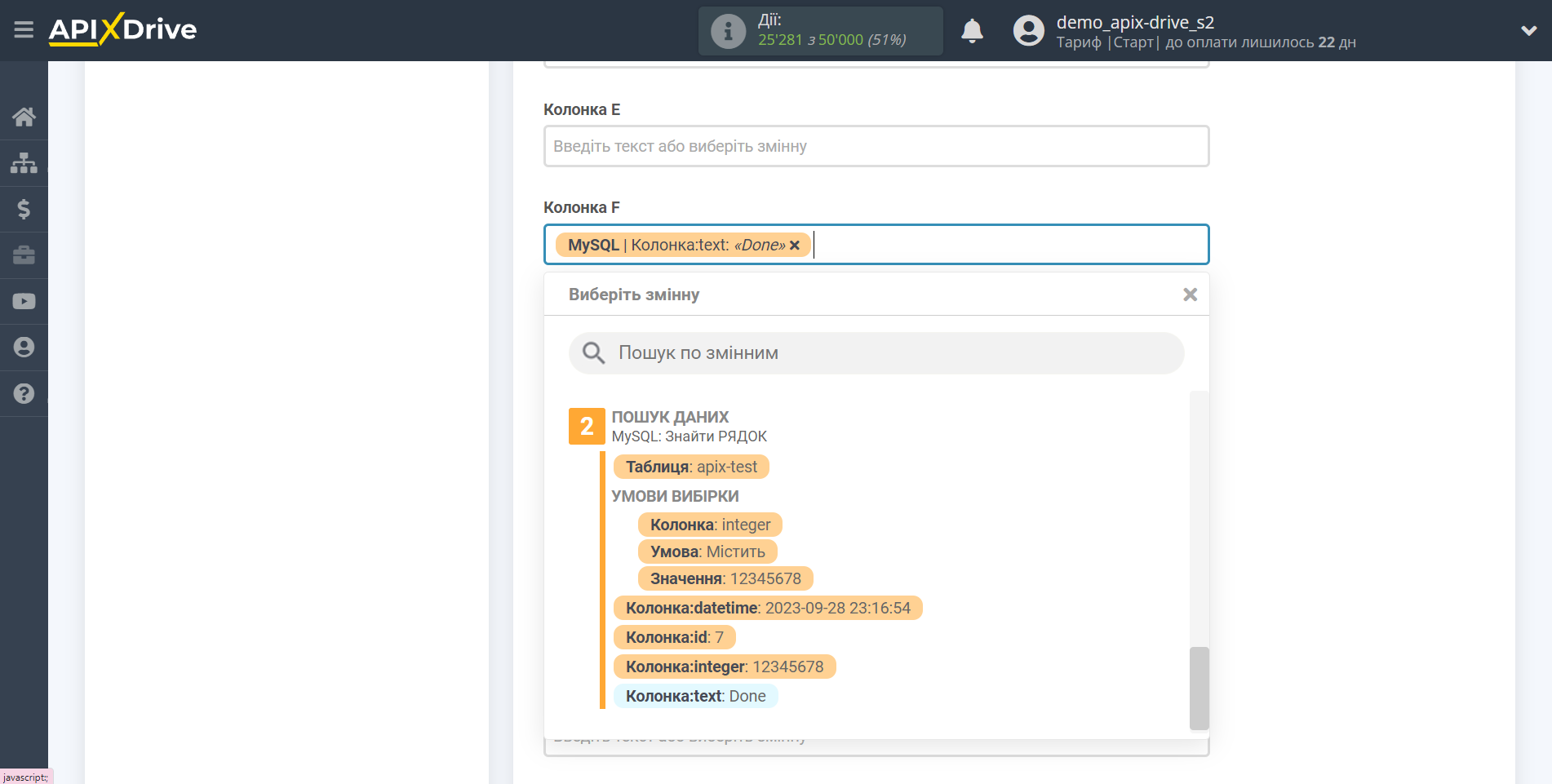Open notifications bell
This screenshot has height=784, width=1552.
(x=972, y=31)
